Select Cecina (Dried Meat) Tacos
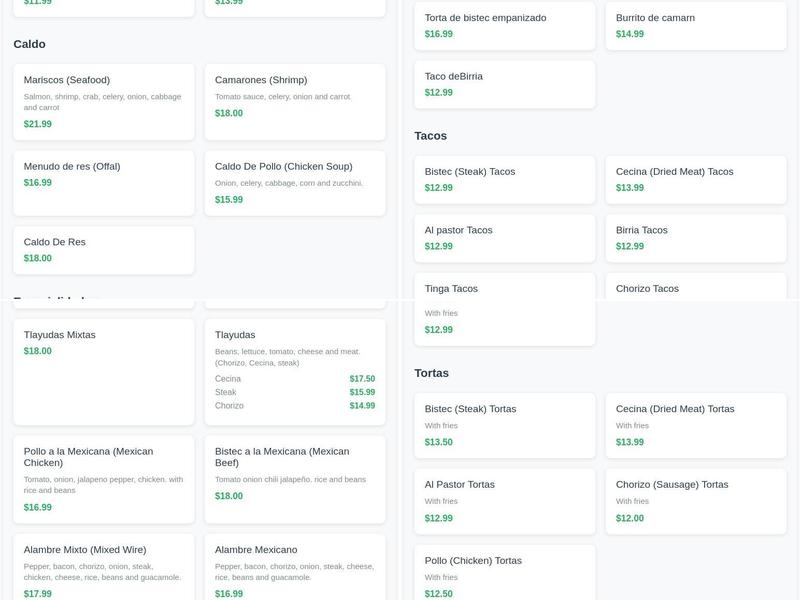800x600 pixels. pos(695,179)
